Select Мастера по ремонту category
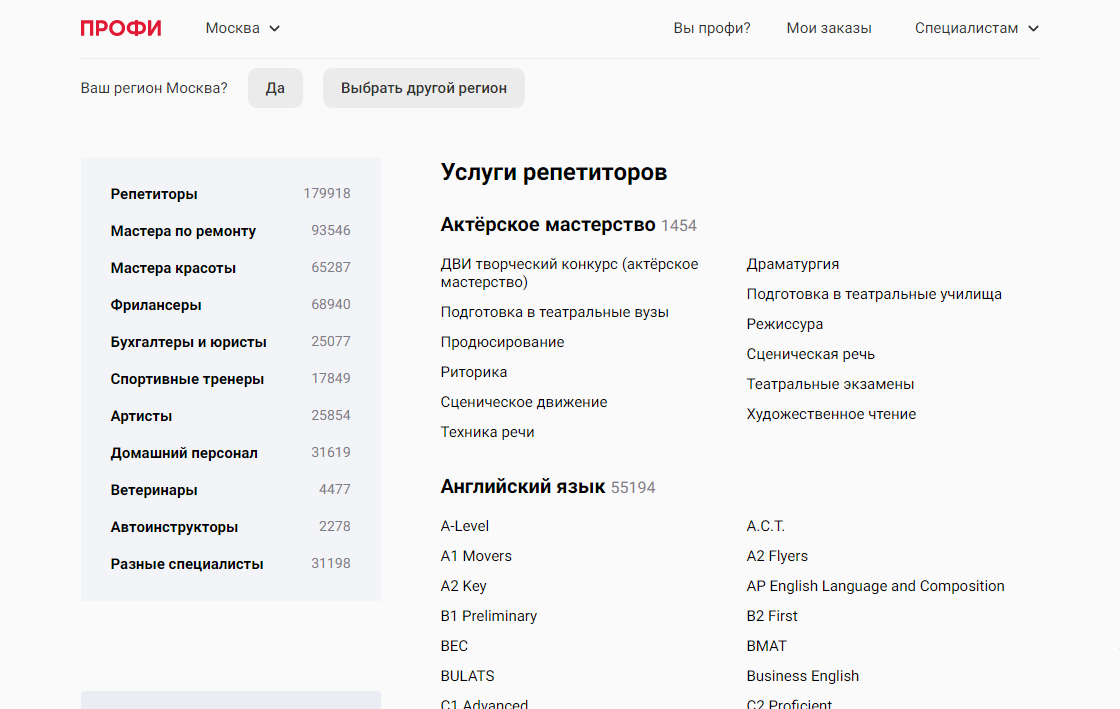This screenshot has width=1120, height=709. (183, 231)
